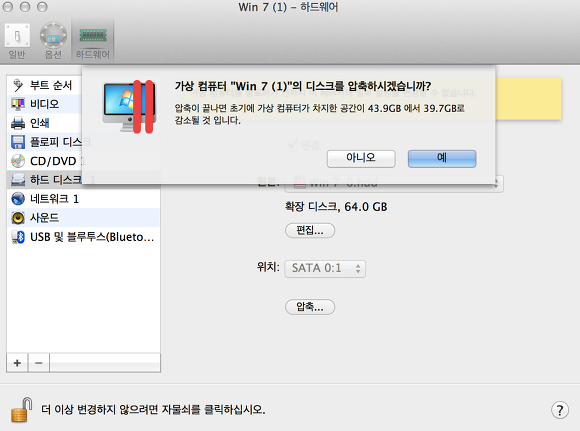The width and height of the screenshot is (580, 431).
Task: Remove the device with the minus button
Action: (38, 363)
